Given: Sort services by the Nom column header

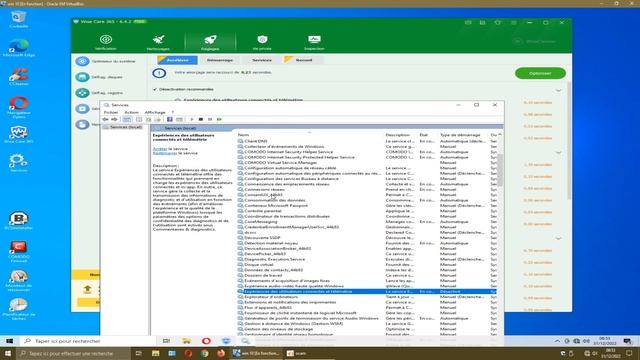Looking at the screenshot, I should 244,135.
